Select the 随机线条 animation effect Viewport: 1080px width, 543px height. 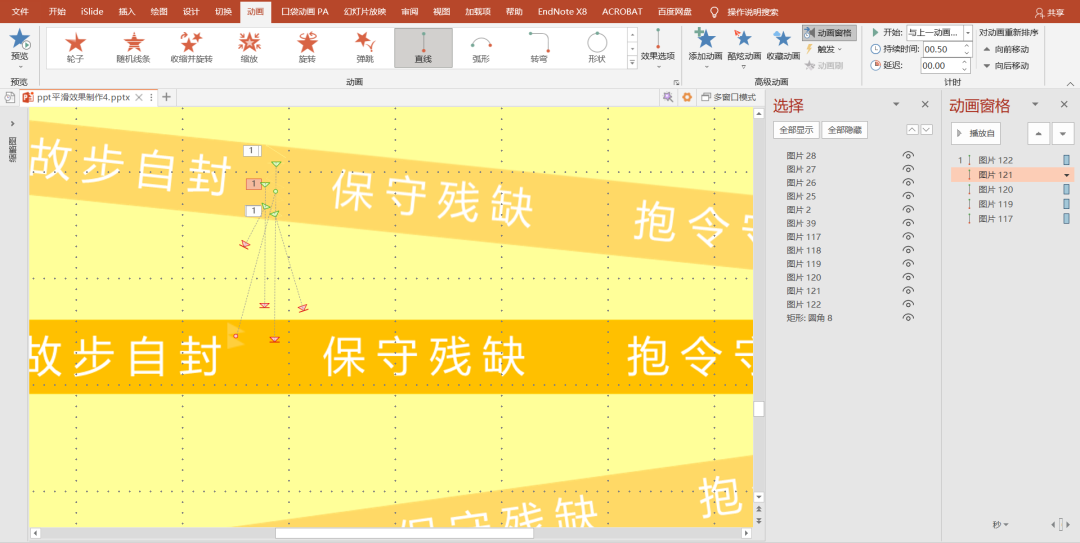pos(134,48)
